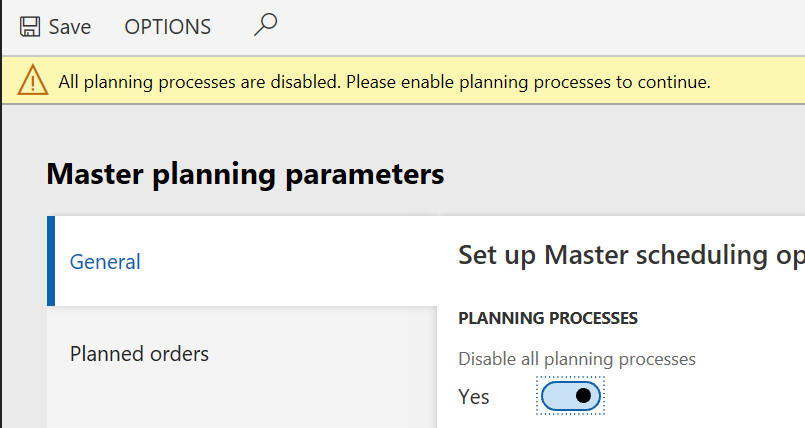Switch to the Planned orders tab
Screen dimensions: 805x428
[x=139, y=354]
